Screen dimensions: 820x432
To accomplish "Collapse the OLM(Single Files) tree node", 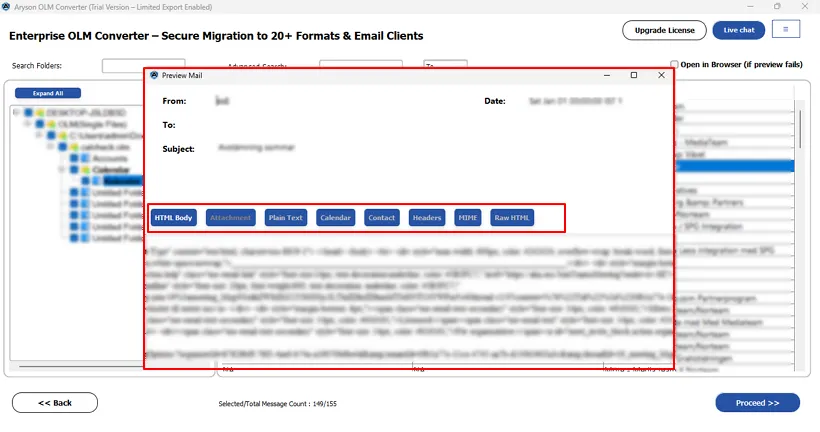I will click(x=28, y=124).
